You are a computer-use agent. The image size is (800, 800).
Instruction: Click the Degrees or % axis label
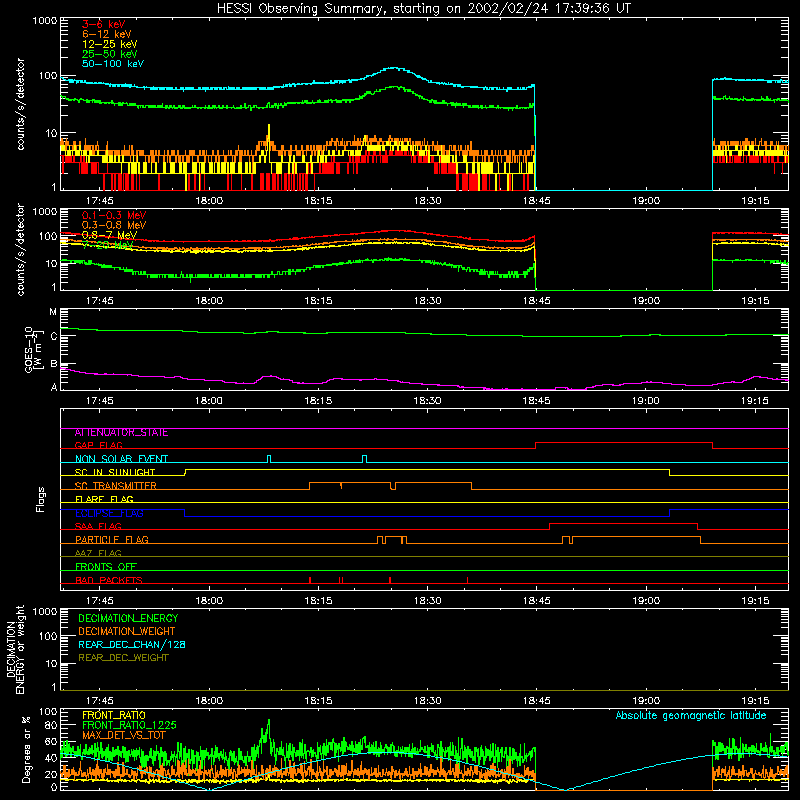click(x=26, y=749)
